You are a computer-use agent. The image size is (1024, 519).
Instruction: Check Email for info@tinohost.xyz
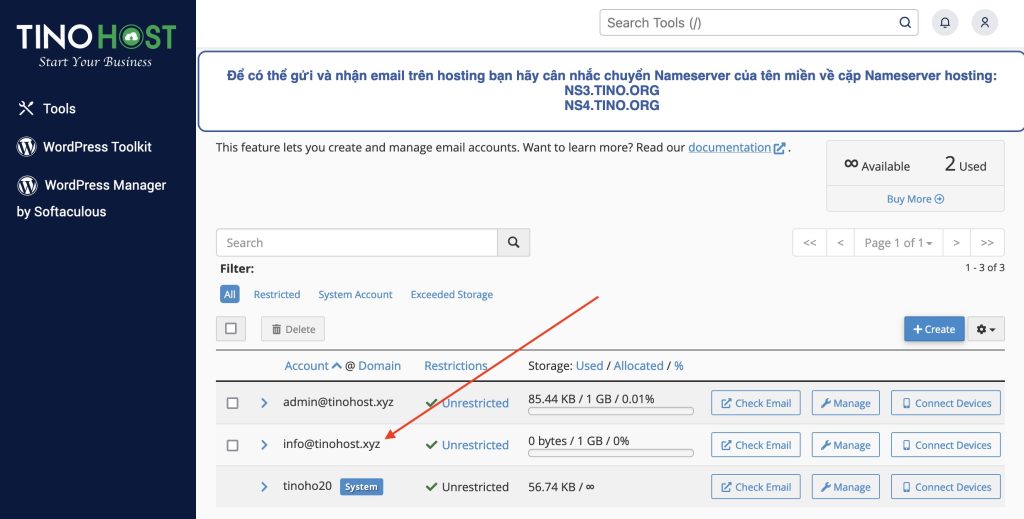(756, 445)
